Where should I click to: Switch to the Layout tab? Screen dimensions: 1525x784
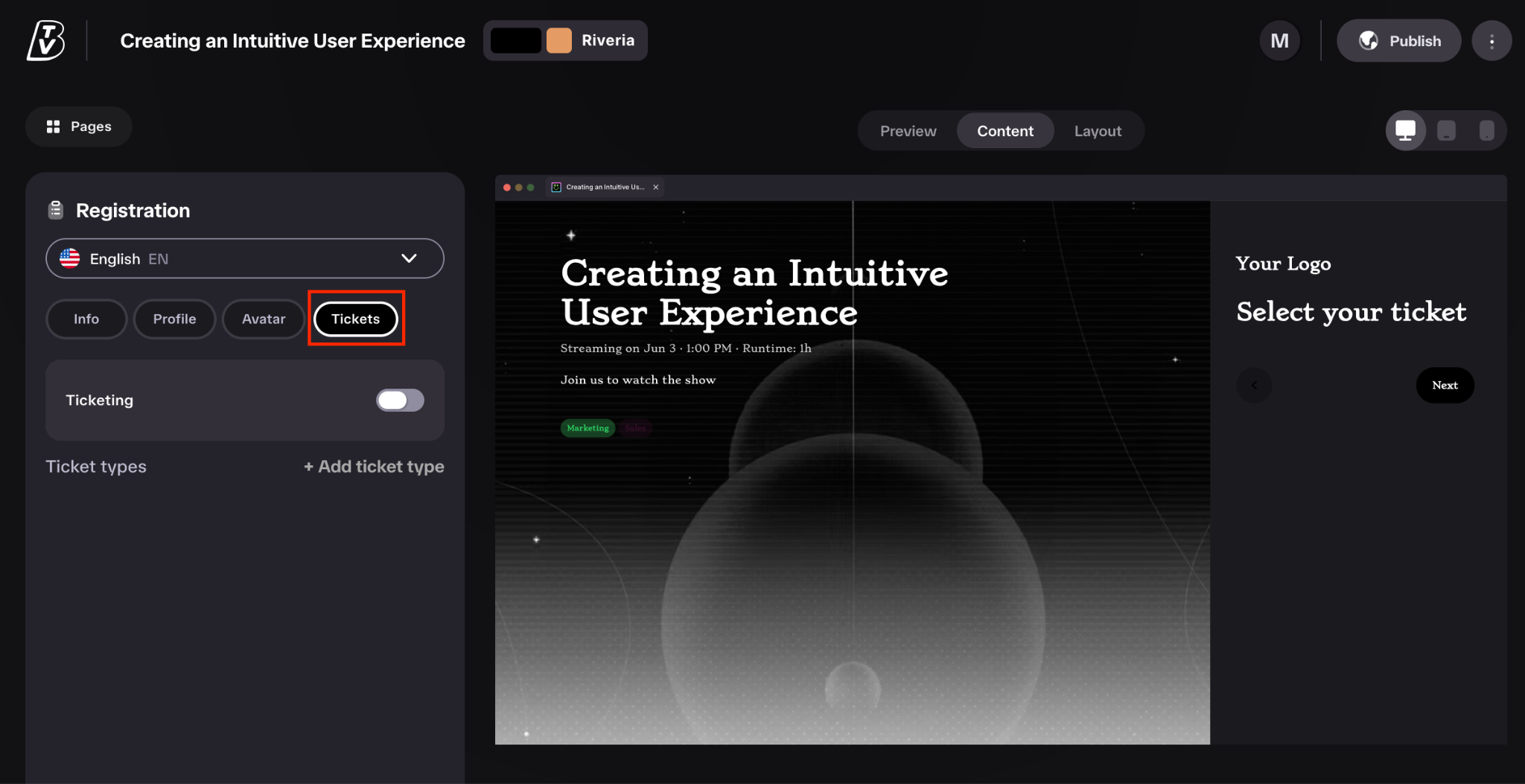pyautogui.click(x=1098, y=131)
